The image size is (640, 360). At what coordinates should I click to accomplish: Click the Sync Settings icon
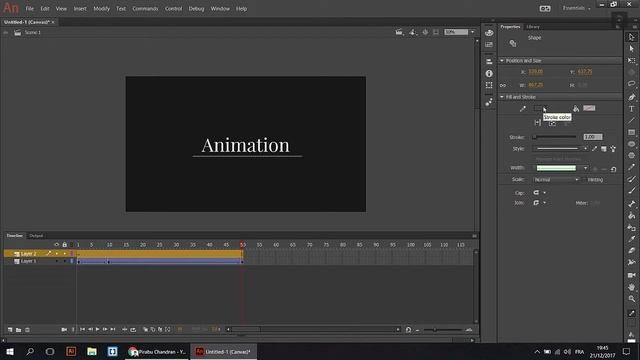click(x=545, y=8)
